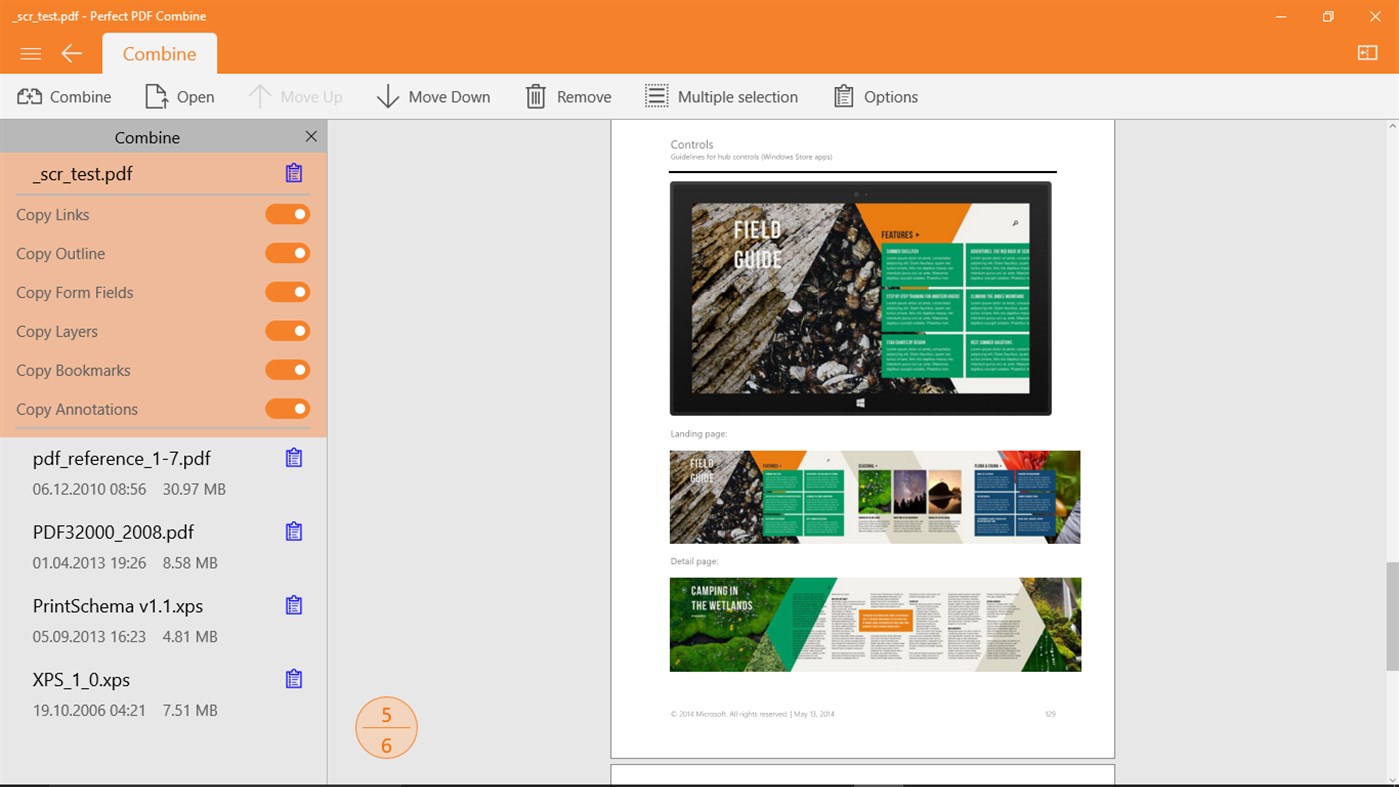Screen dimensions: 1399x787
Task: Close the Combine side panel
Action: point(310,136)
